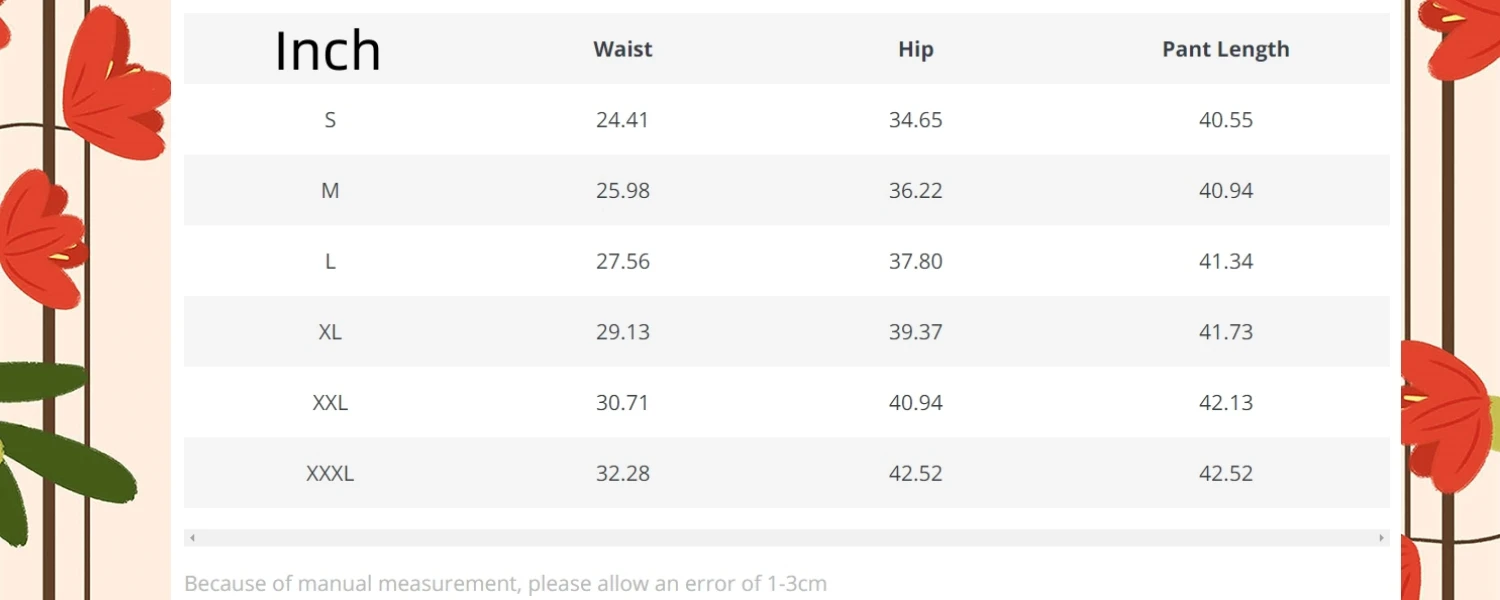The width and height of the screenshot is (1500, 600).
Task: Click waist value 32.28
Action: coord(623,474)
